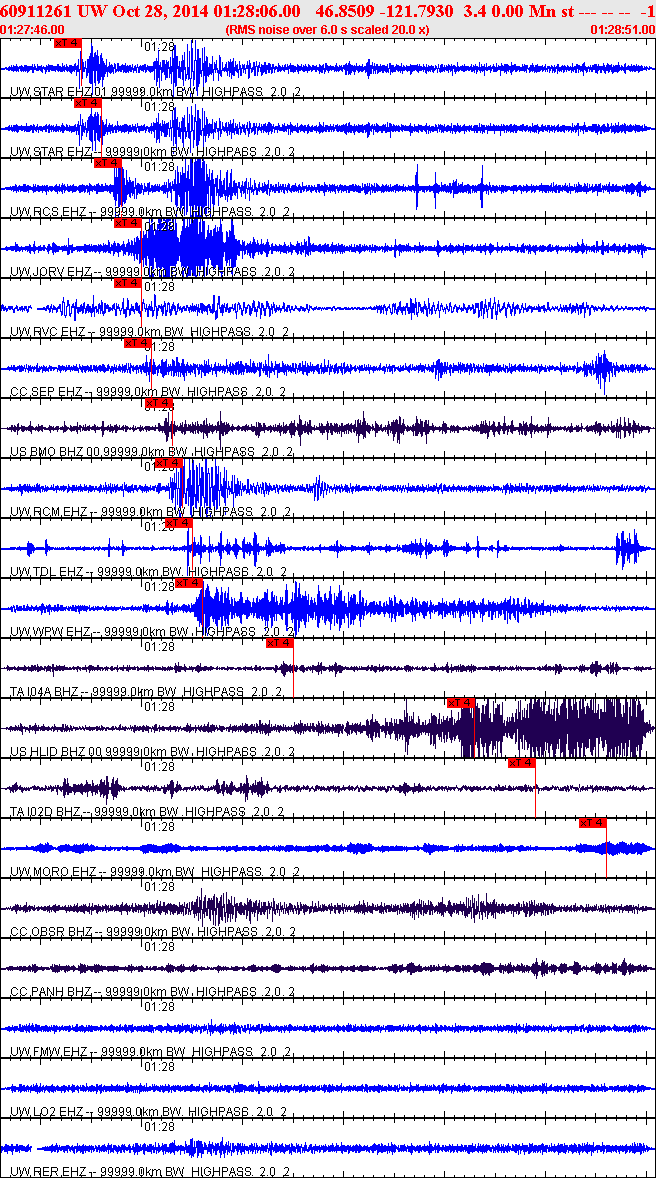This screenshot has height=1178, width=656.
Task: Click the red pick flag on UW.TDL trace
Action: click(x=179, y=523)
